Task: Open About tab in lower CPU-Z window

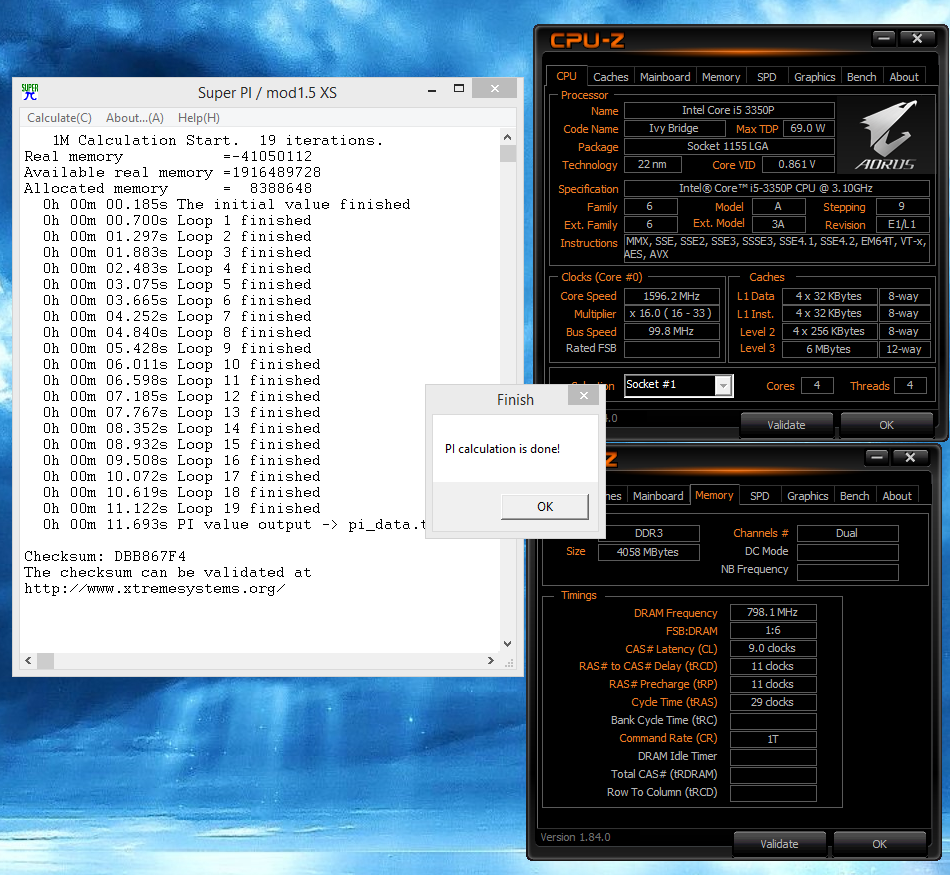Action: [897, 496]
